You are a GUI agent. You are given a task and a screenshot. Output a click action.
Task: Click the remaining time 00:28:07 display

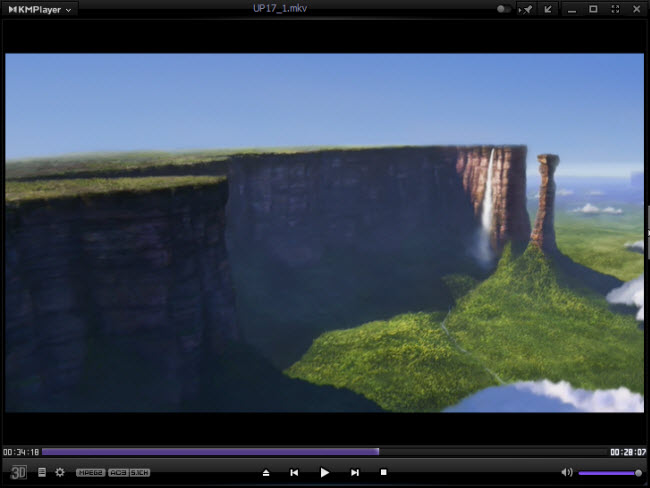[628, 452]
